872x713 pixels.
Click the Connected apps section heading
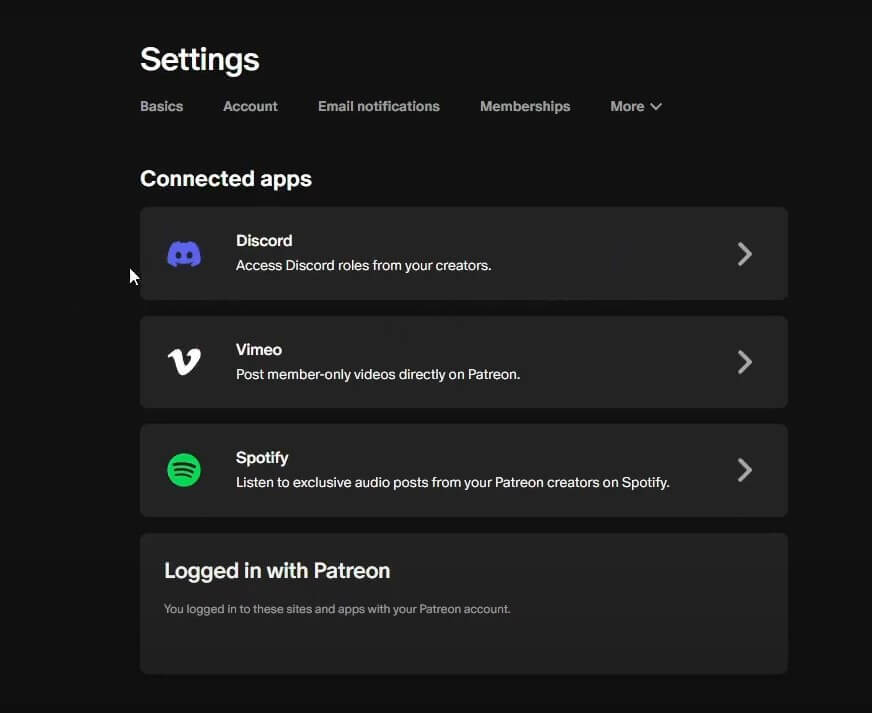226,179
